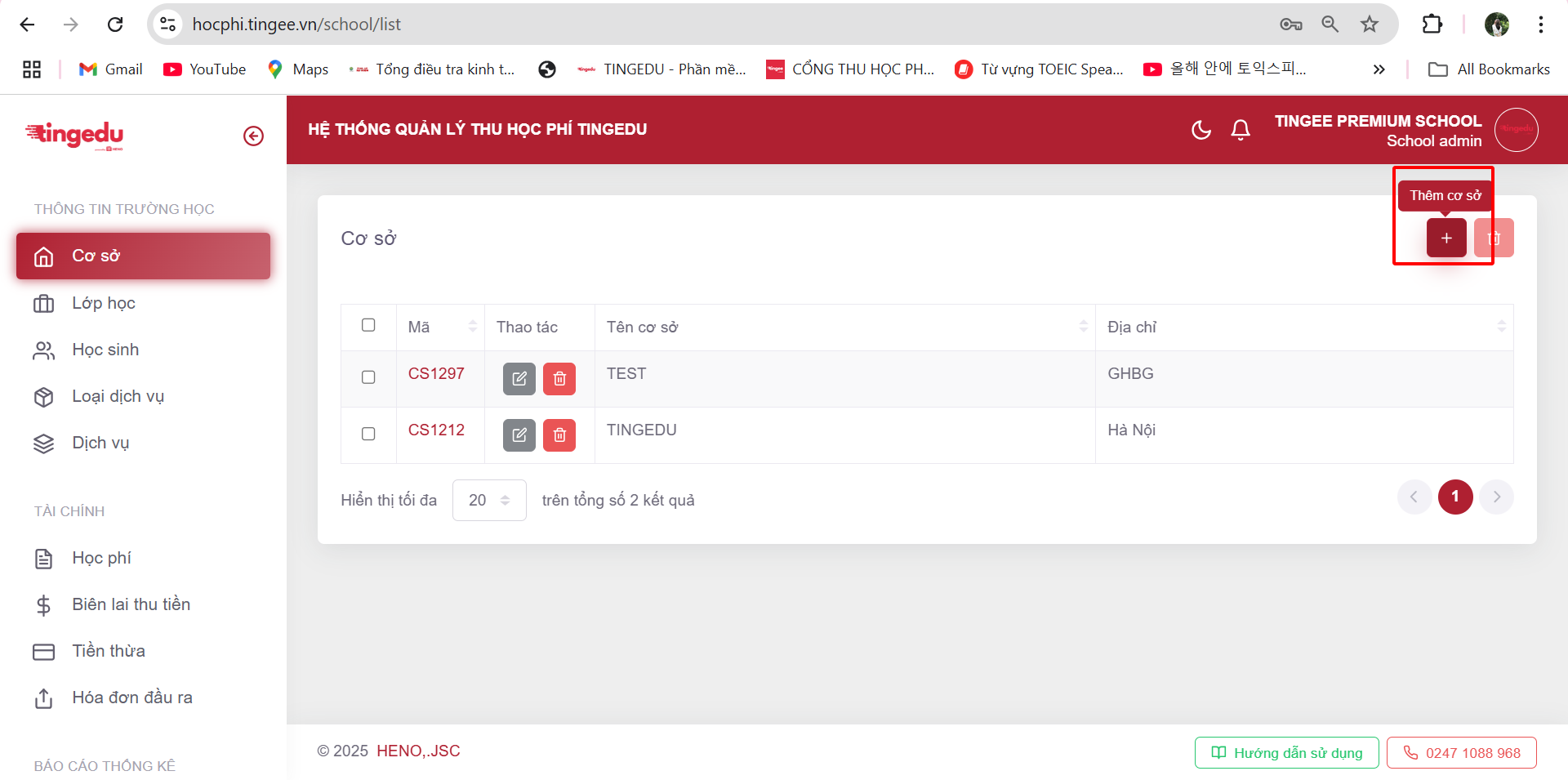Delete the TINGEDU campus row CS1212
This screenshot has height=780, width=1568.
click(x=559, y=435)
